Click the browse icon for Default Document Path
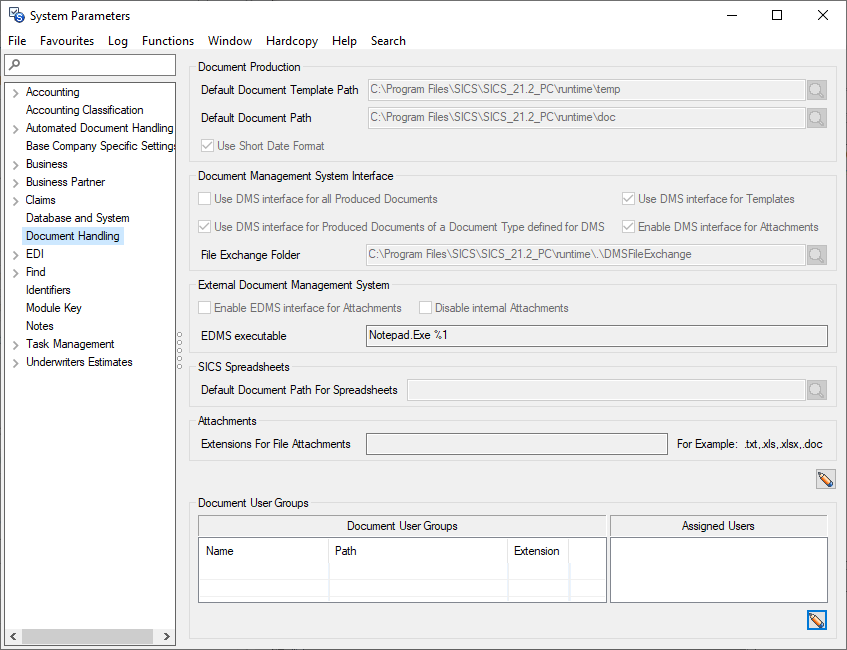This screenshot has height=650, width=847. pos(817,118)
